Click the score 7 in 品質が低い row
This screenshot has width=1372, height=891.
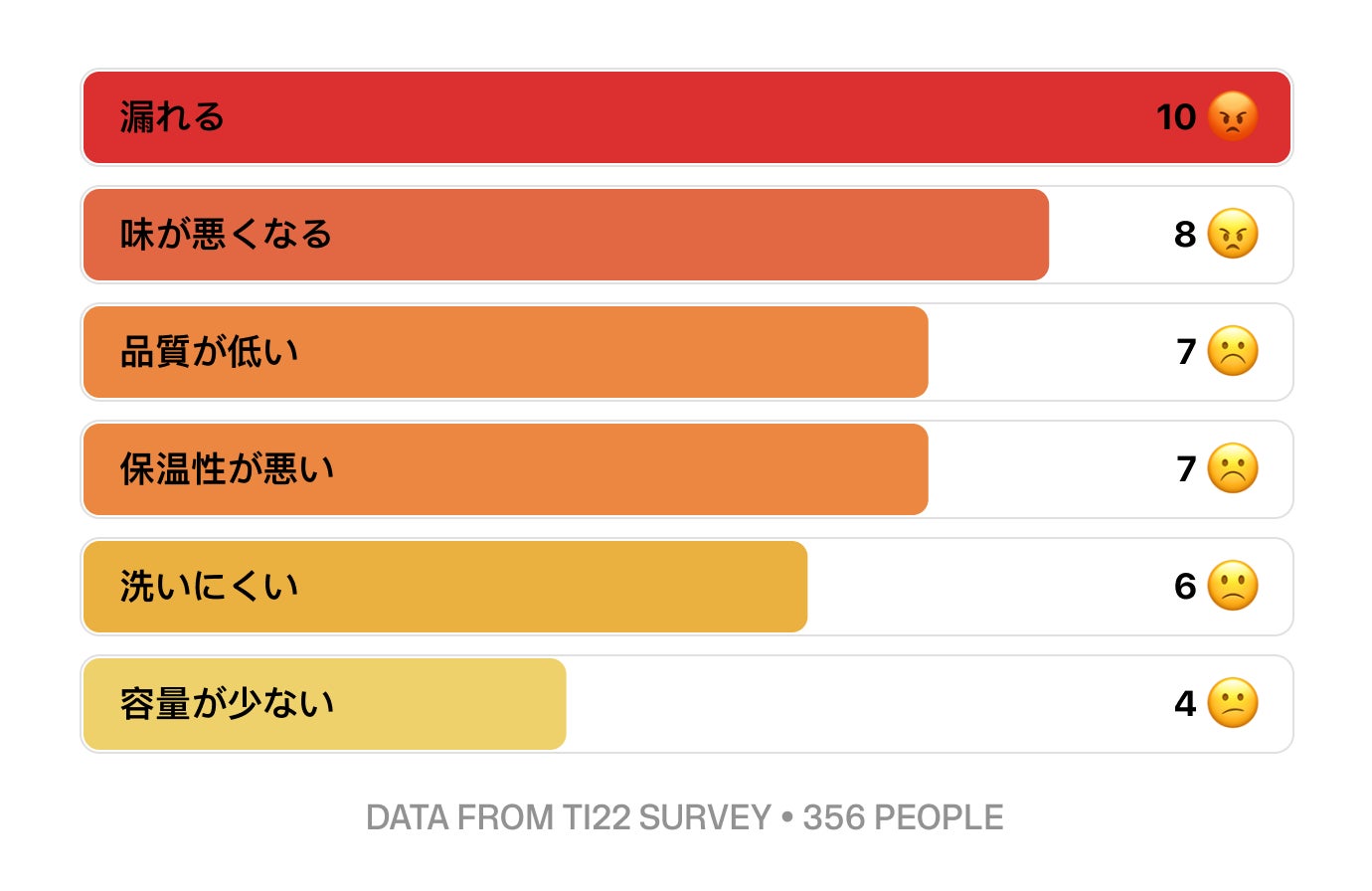pyautogui.click(x=1186, y=352)
